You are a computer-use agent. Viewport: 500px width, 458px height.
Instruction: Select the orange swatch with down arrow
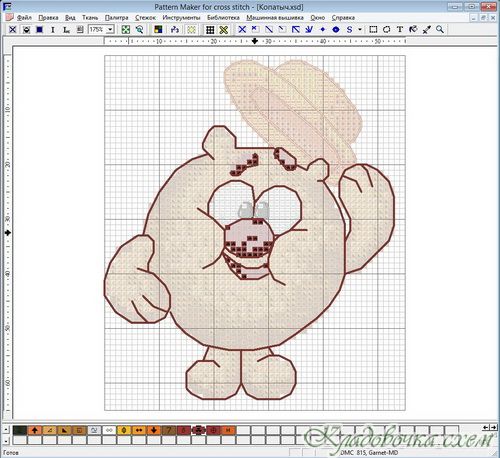(x=154, y=430)
